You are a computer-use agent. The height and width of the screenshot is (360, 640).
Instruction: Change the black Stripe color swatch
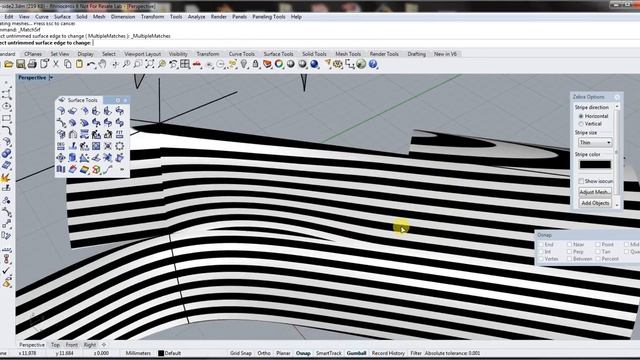(x=595, y=164)
